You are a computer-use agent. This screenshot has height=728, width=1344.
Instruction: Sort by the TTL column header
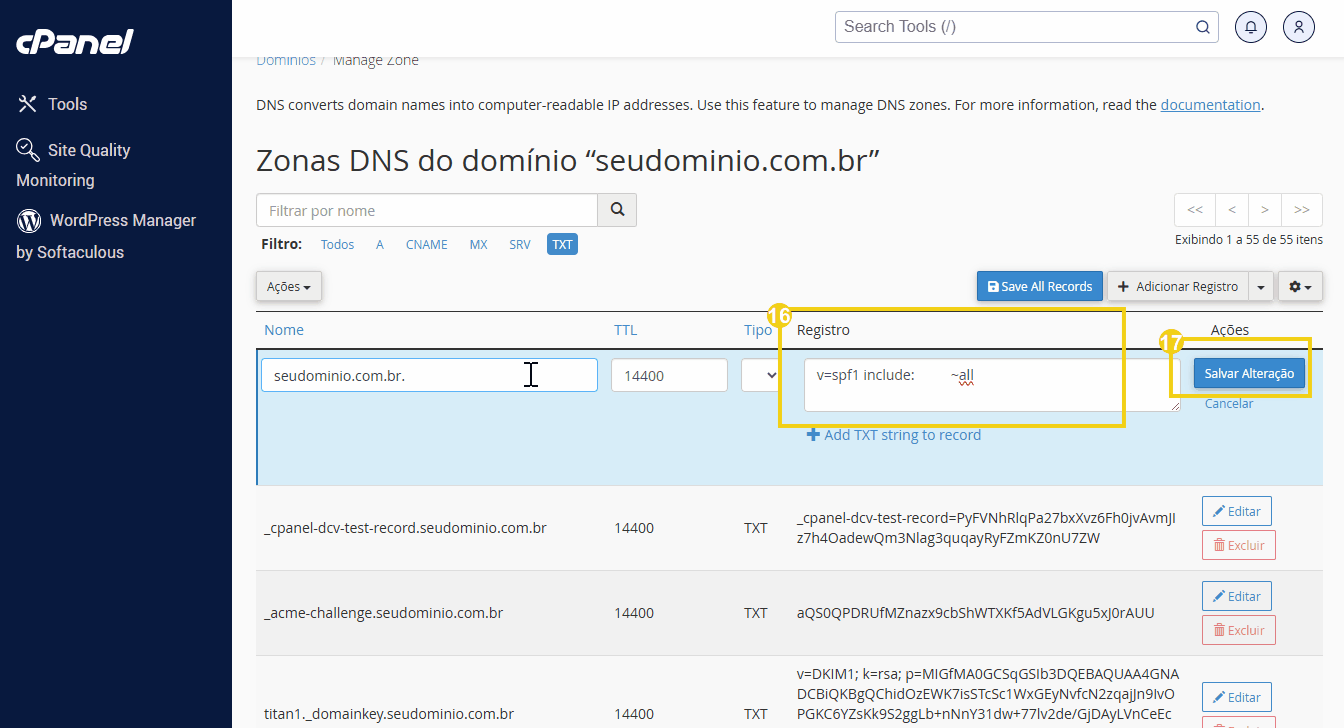tap(625, 330)
